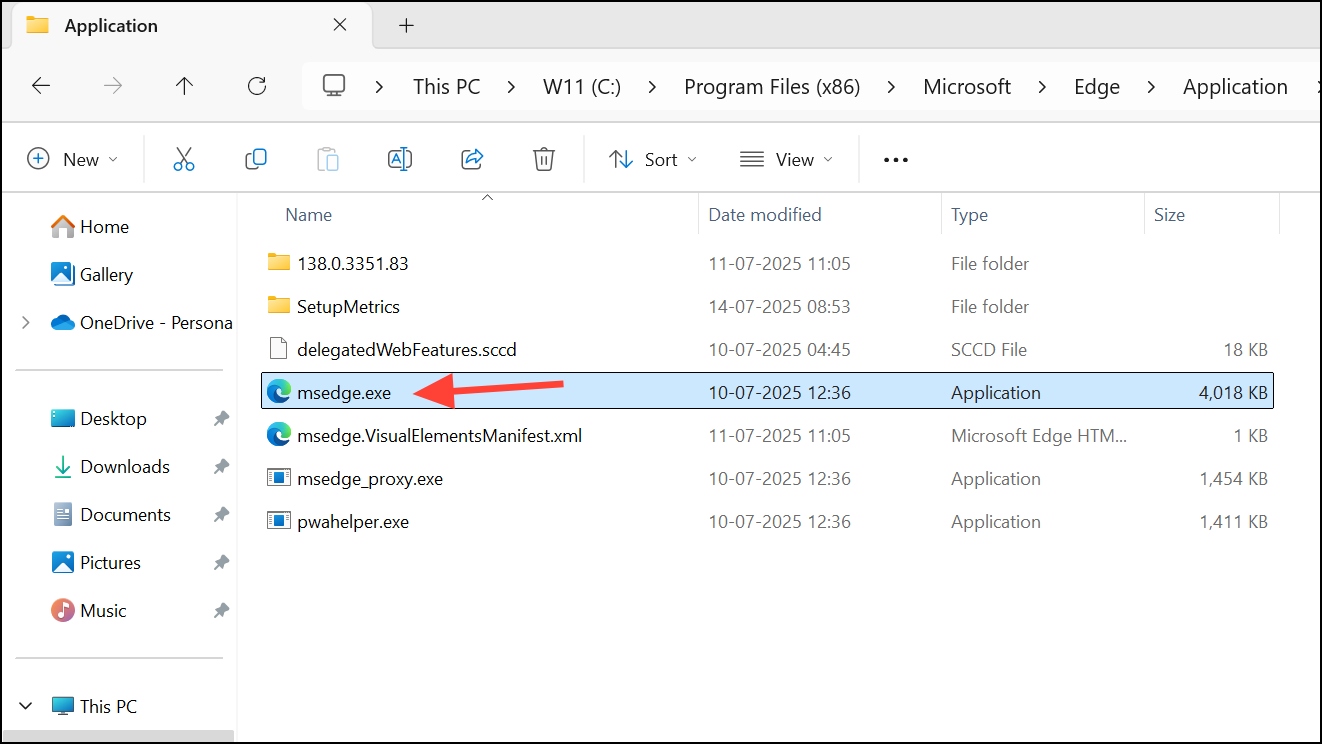Navigate to W11 (C:) breadcrumb
Image resolution: width=1322 pixels, height=744 pixels.
582,87
